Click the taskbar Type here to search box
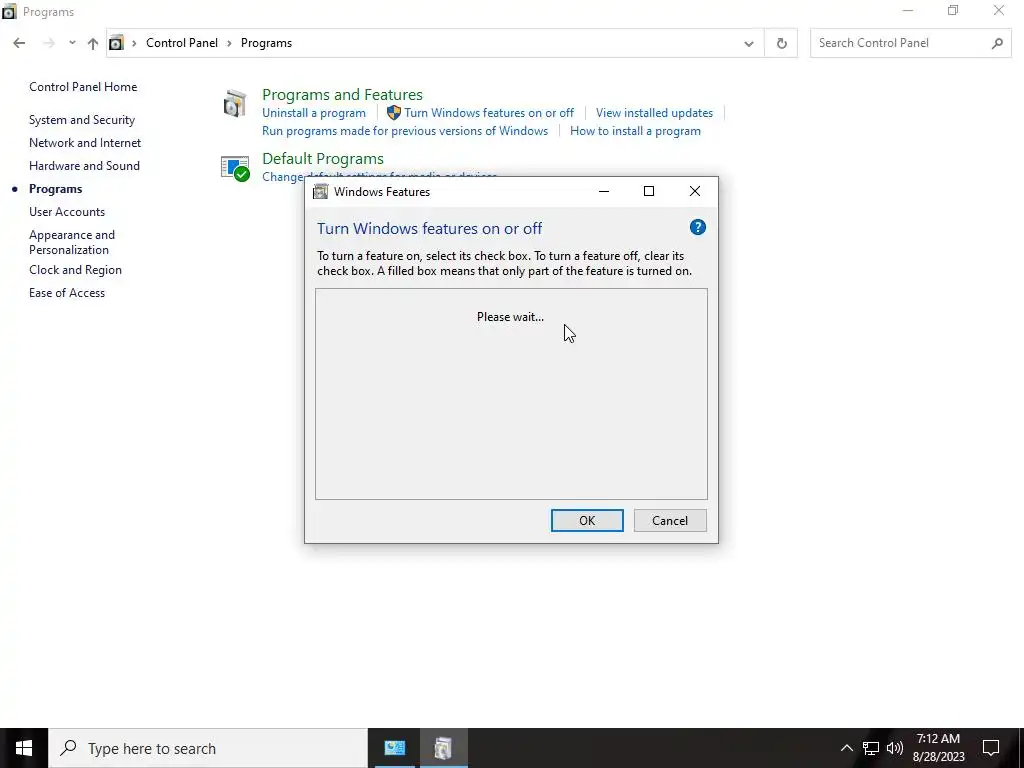This screenshot has width=1024, height=768. pyautogui.click(x=208, y=748)
